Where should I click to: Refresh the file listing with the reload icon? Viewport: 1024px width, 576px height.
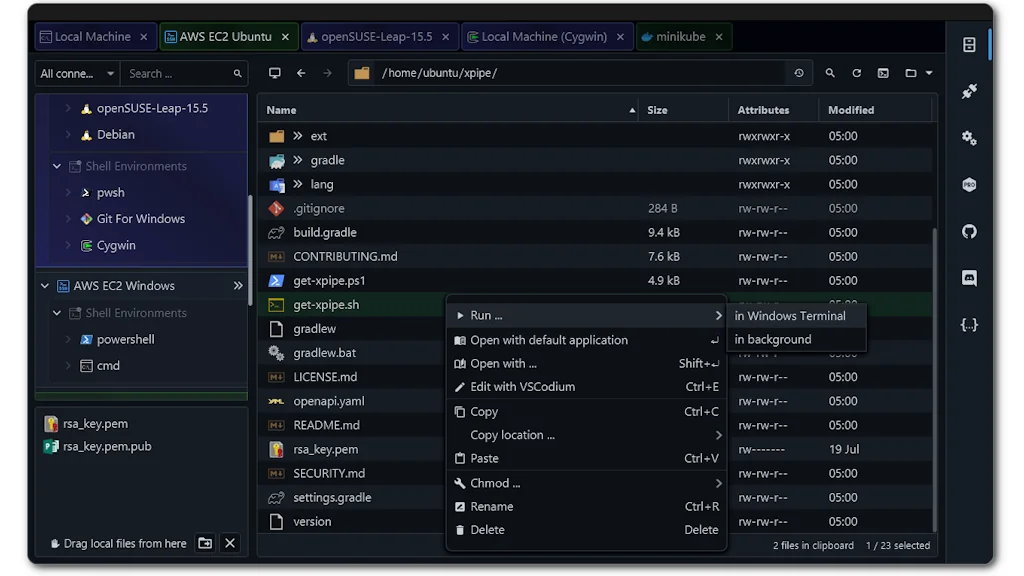tap(857, 72)
